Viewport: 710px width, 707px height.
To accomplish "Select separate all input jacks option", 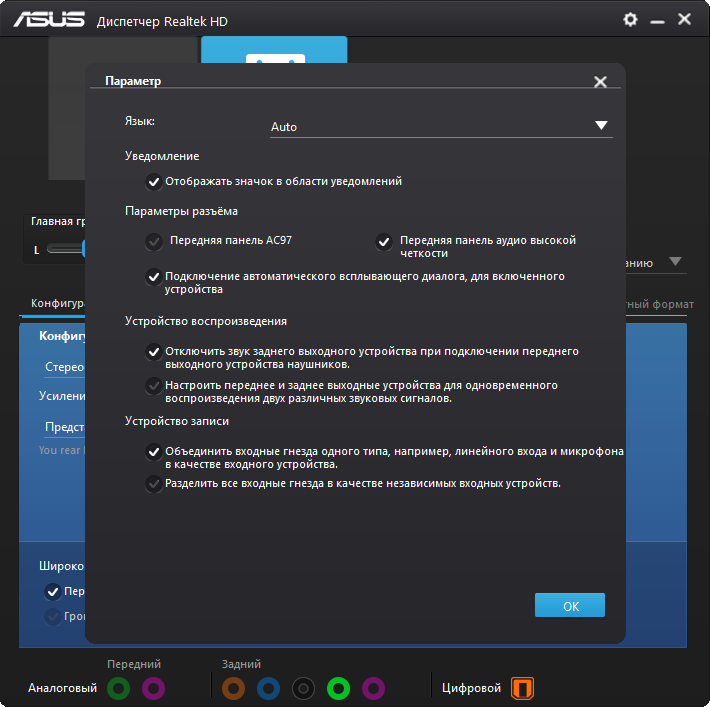I will [x=154, y=484].
